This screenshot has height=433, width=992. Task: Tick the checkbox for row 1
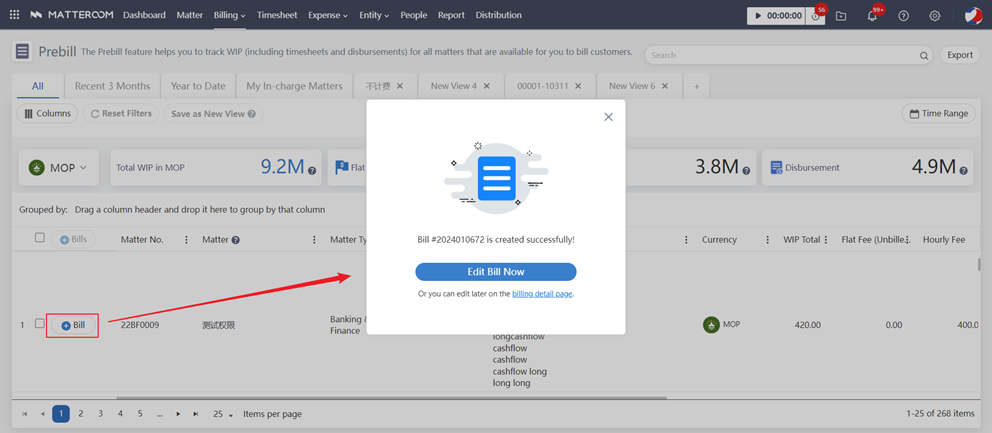(x=40, y=324)
